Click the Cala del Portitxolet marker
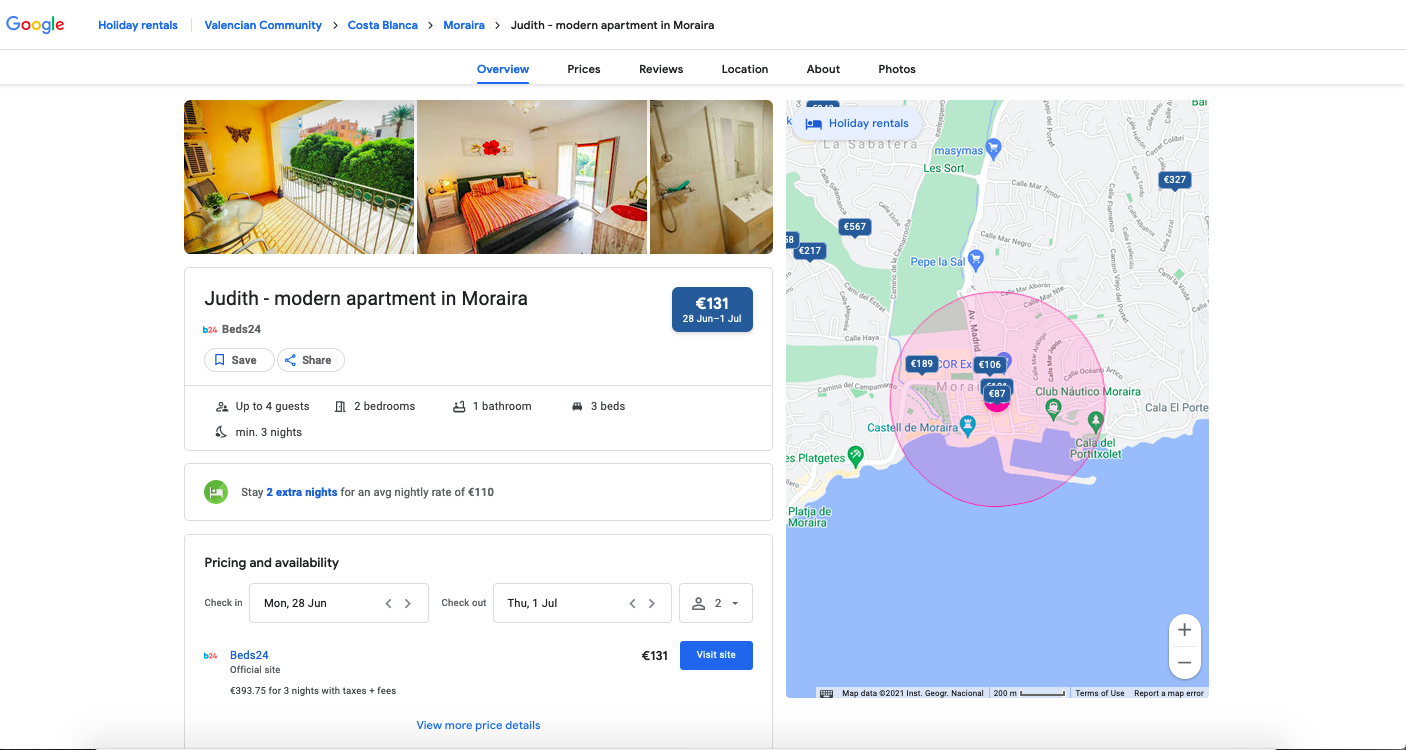Screen dimensions: 1406x750 [x=1096, y=421]
